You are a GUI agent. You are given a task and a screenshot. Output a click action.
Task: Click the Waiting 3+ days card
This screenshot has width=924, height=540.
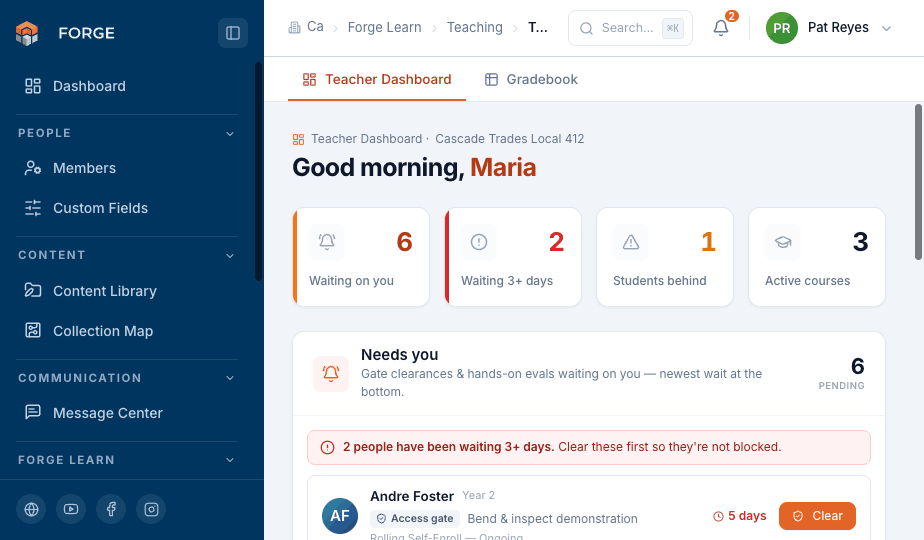[x=513, y=257]
